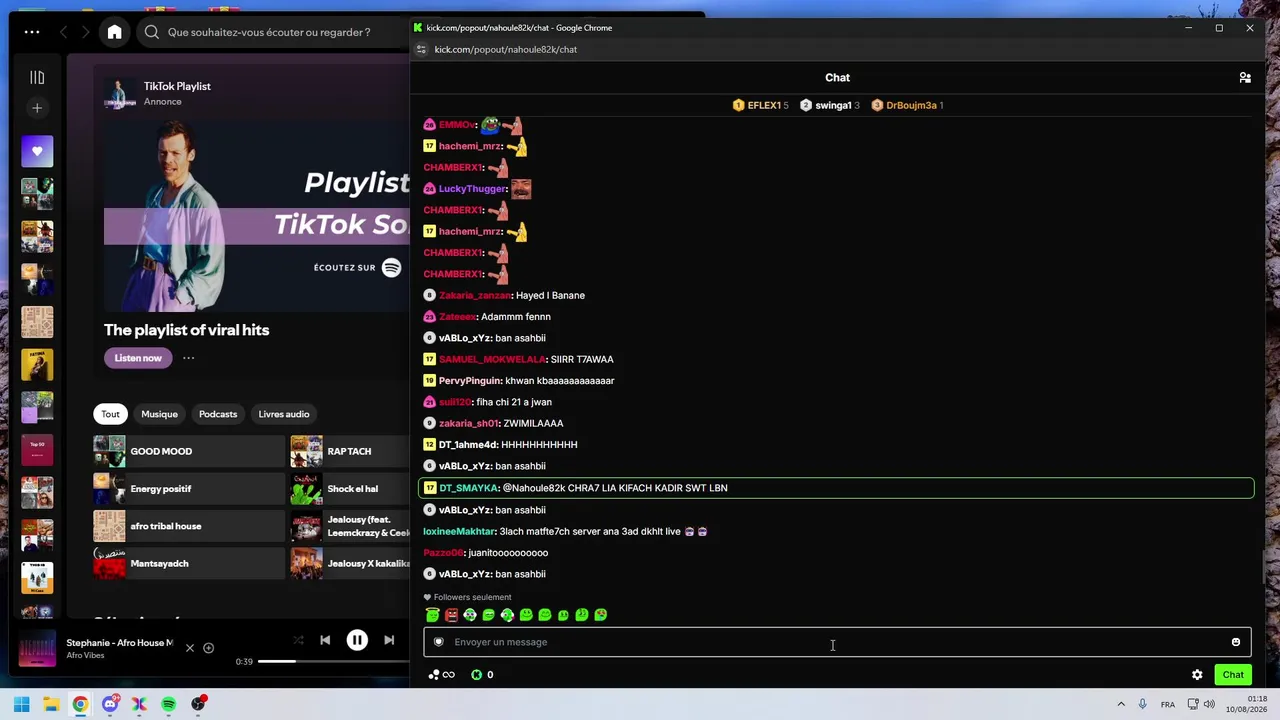
Task: Go to Spotify Home
Action: (x=115, y=32)
